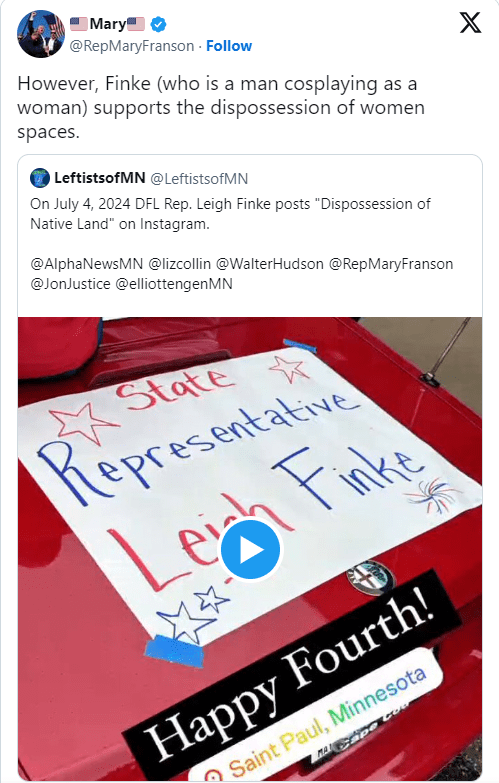The image size is (499, 783).
Task: Open the quoted tweet's text body
Action: [230, 214]
